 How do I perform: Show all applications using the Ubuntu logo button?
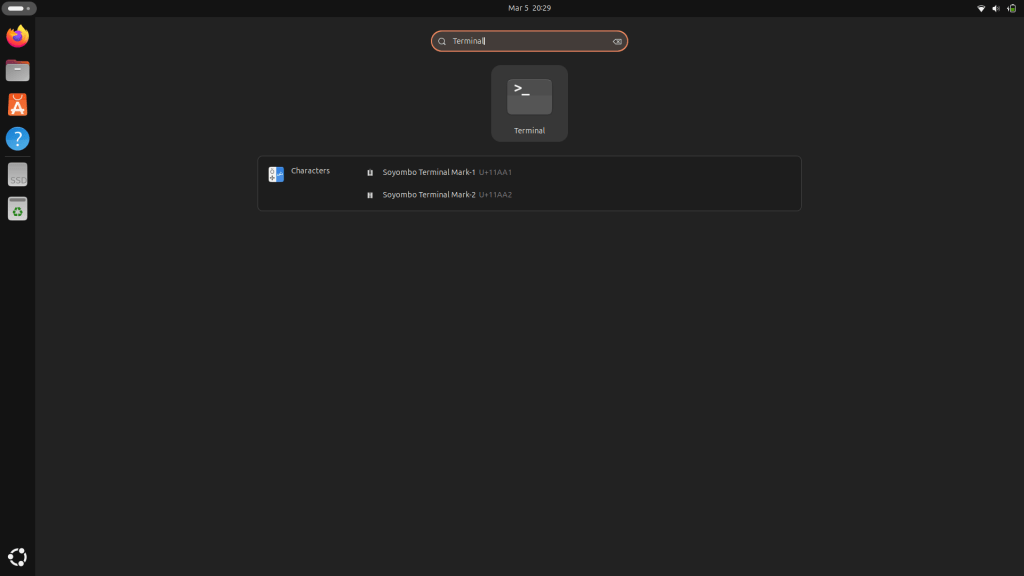click(17, 557)
